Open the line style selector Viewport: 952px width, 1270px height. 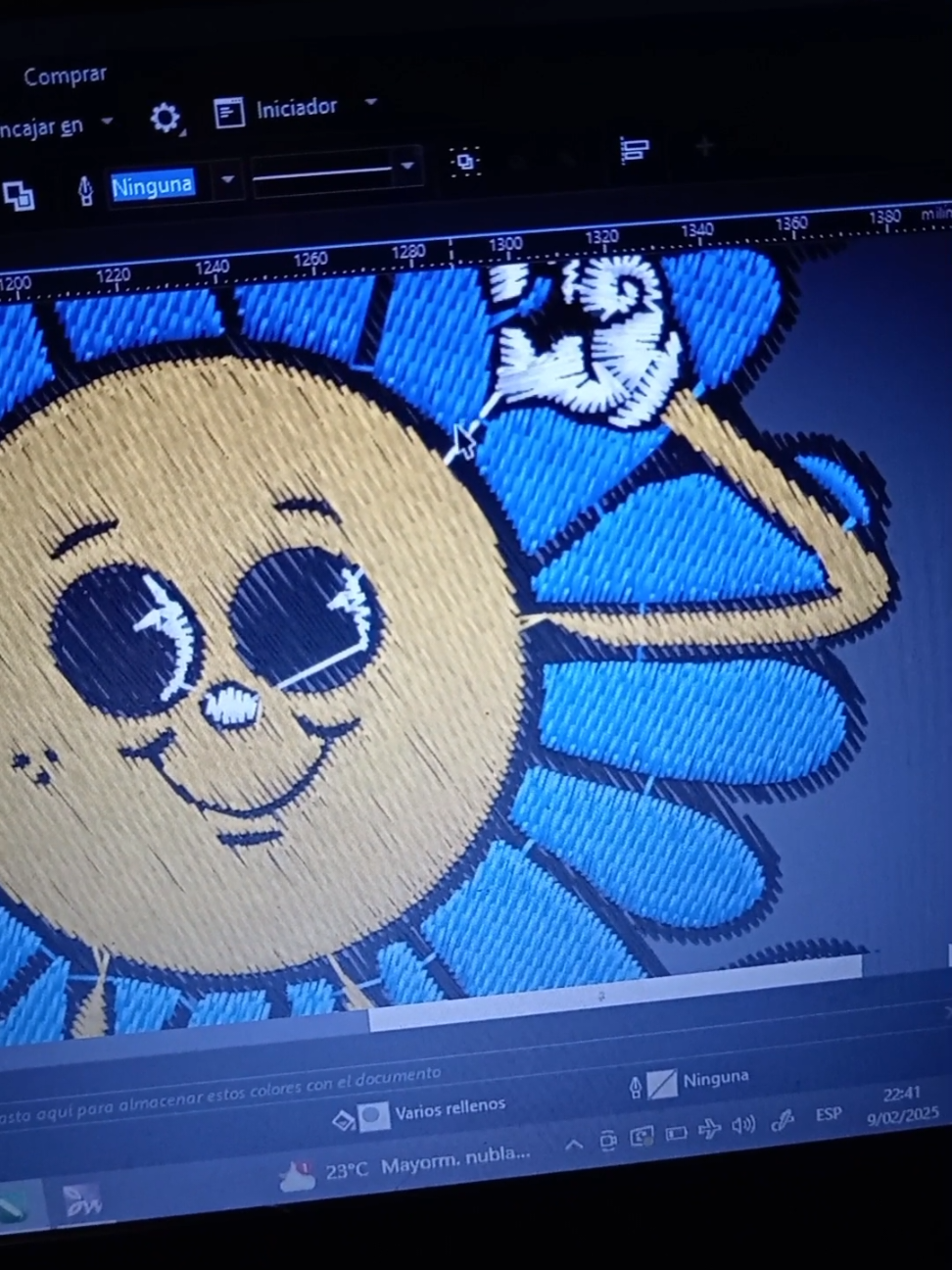(336, 171)
